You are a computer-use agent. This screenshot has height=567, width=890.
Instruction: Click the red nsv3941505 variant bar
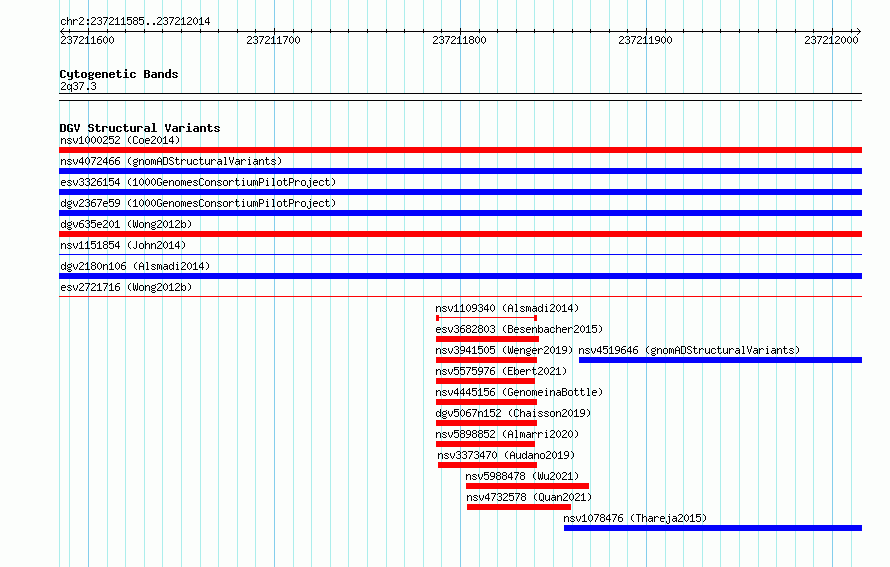486,360
